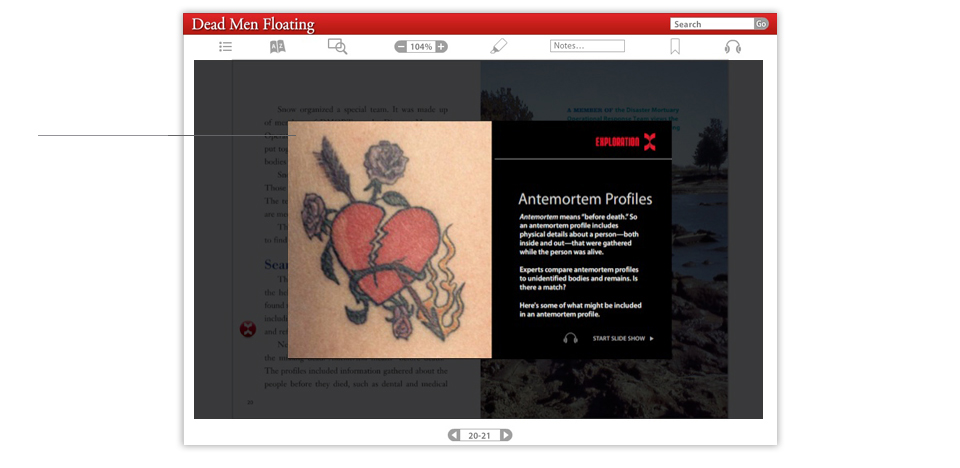Click the red X Exploration icon in popup
960x468 pixels.
[x=650, y=142]
